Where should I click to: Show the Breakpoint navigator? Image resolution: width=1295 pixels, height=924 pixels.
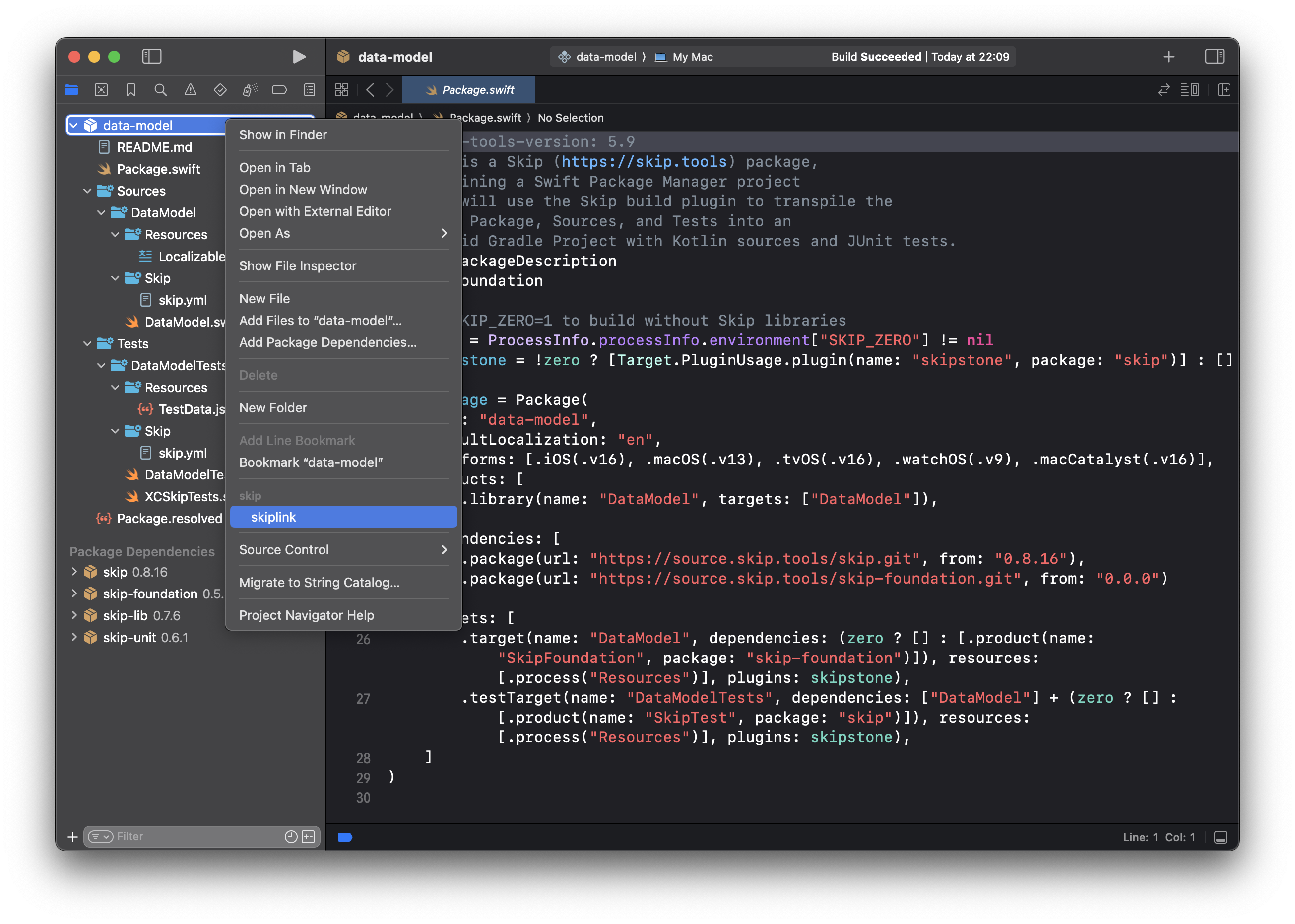(279, 90)
